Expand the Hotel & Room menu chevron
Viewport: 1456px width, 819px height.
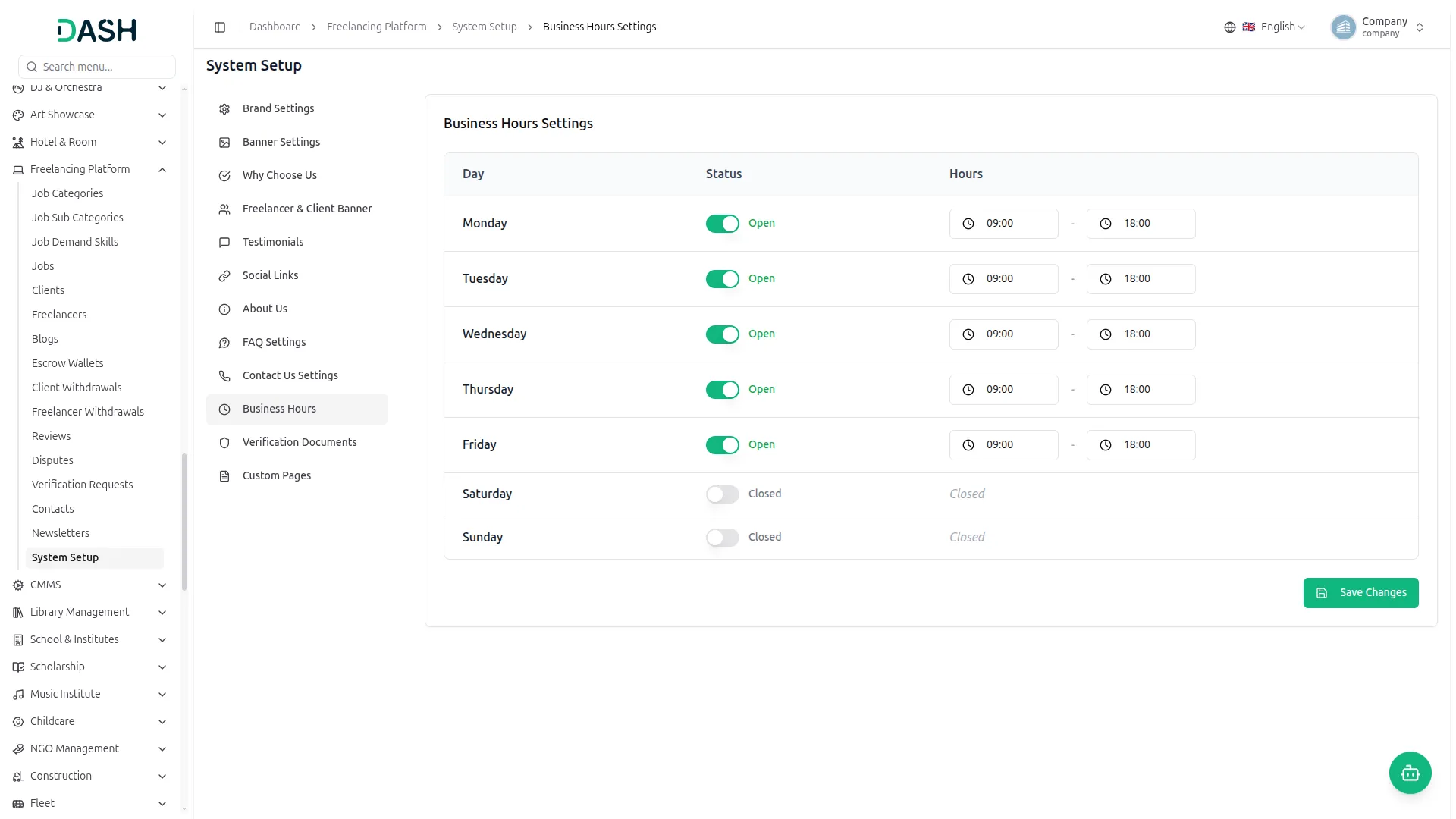[162, 143]
